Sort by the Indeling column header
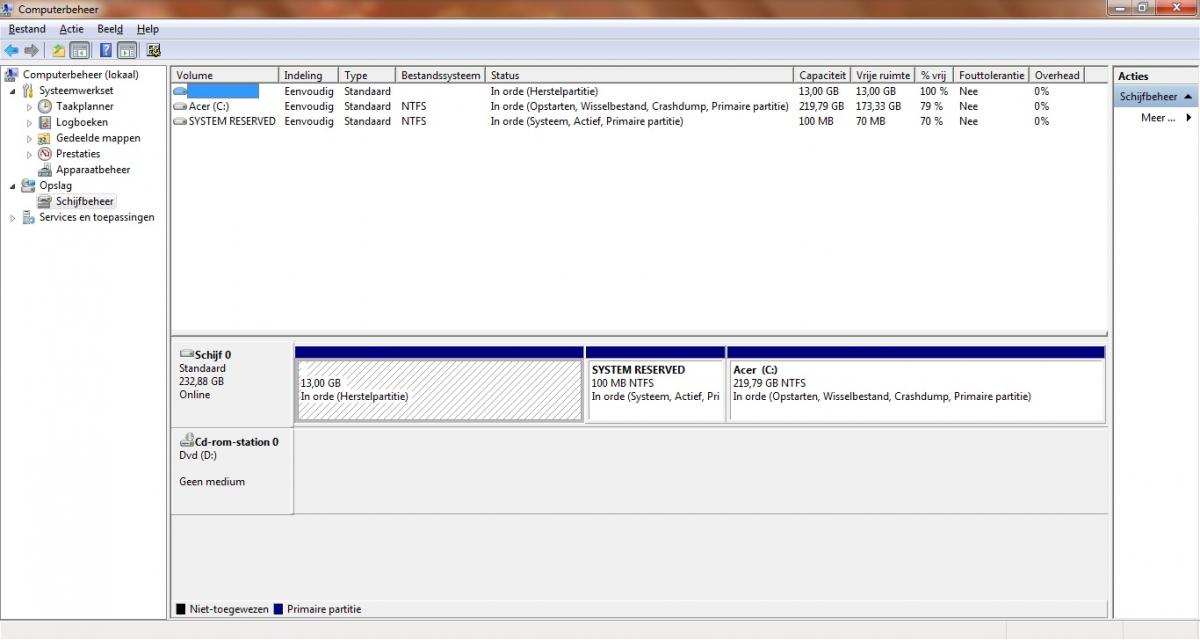Screen dimensions: 1200x640 [309, 75]
